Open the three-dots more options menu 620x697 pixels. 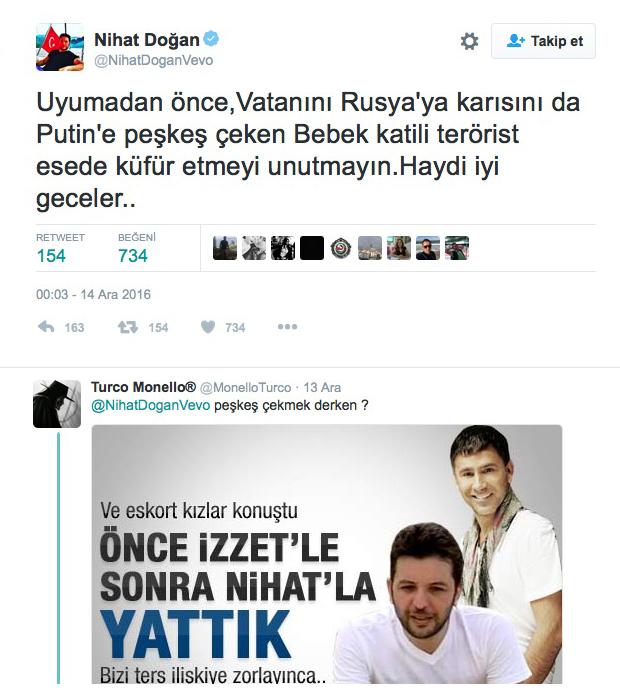point(287,327)
